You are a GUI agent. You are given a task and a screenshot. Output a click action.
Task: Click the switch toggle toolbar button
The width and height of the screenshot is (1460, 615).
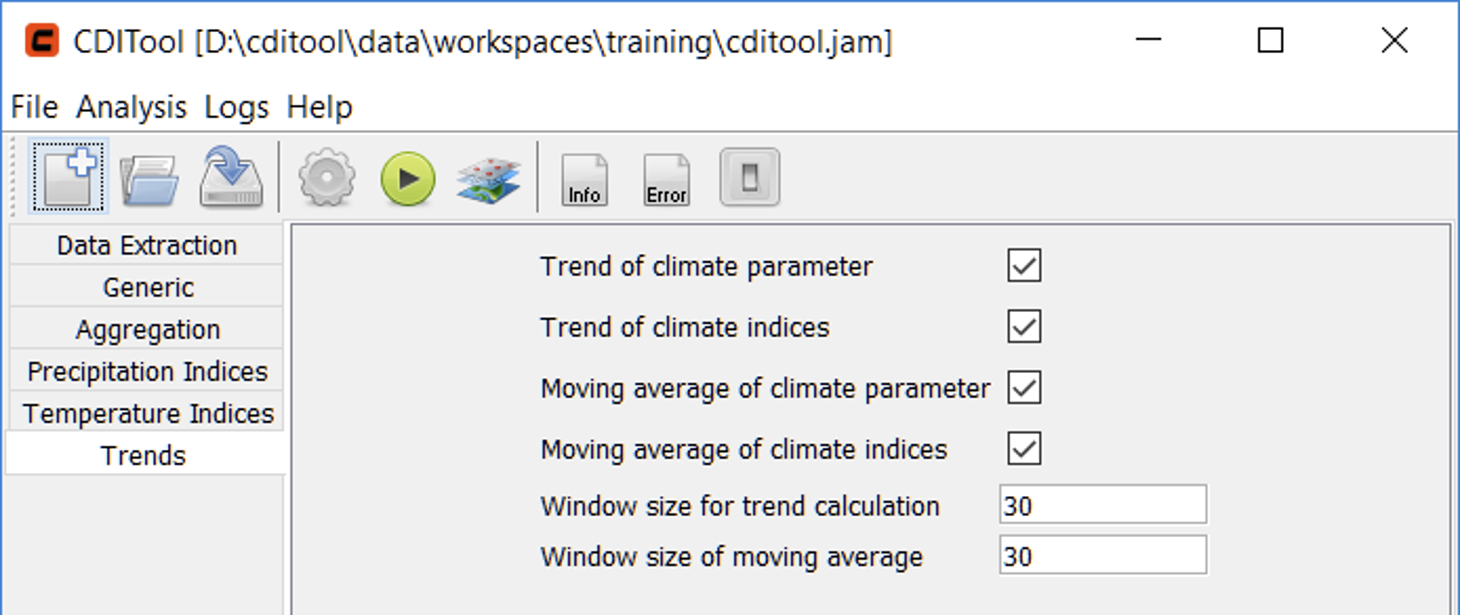749,179
